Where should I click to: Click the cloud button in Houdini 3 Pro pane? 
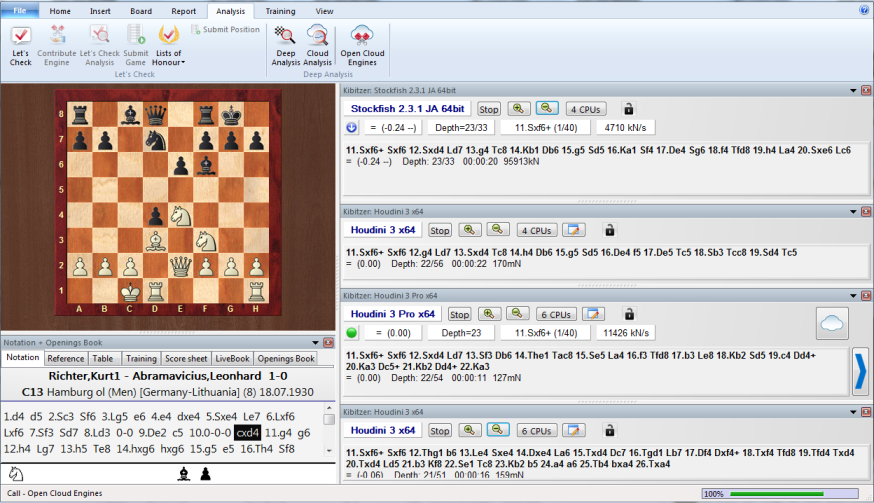(x=832, y=323)
